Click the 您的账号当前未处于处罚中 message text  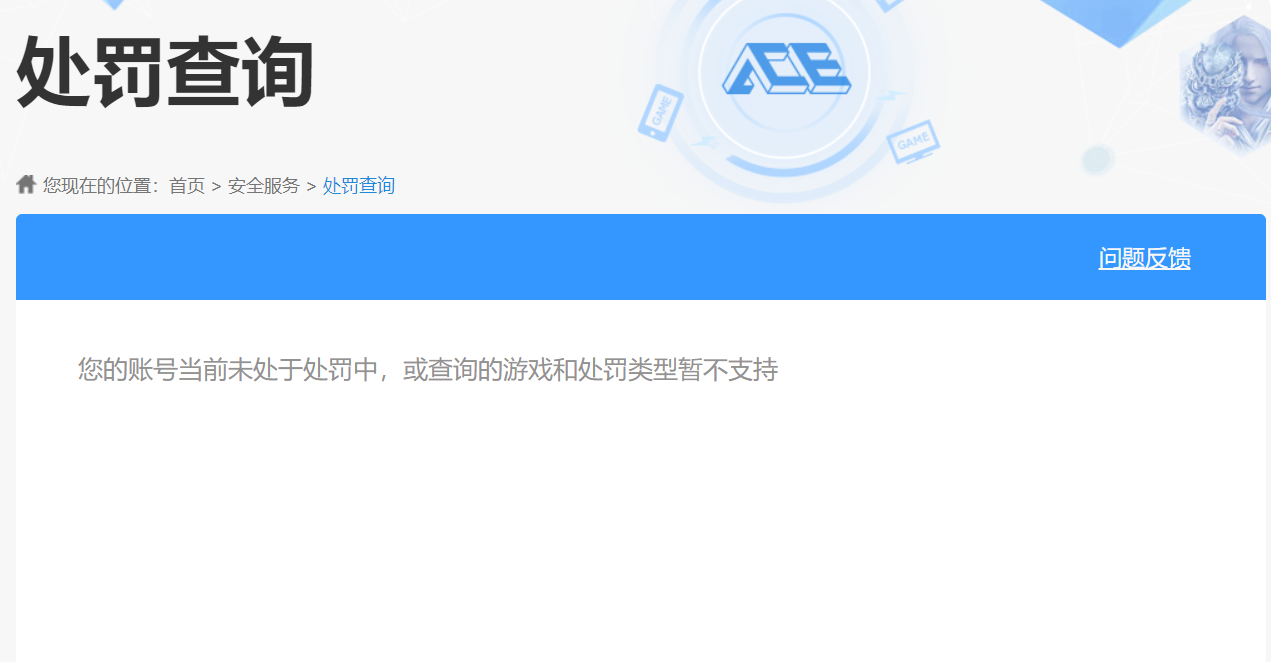coord(229,370)
